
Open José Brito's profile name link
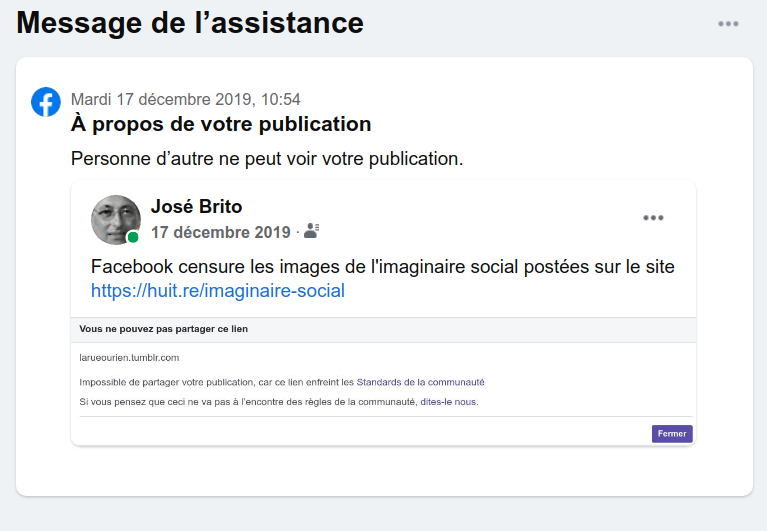click(x=196, y=206)
